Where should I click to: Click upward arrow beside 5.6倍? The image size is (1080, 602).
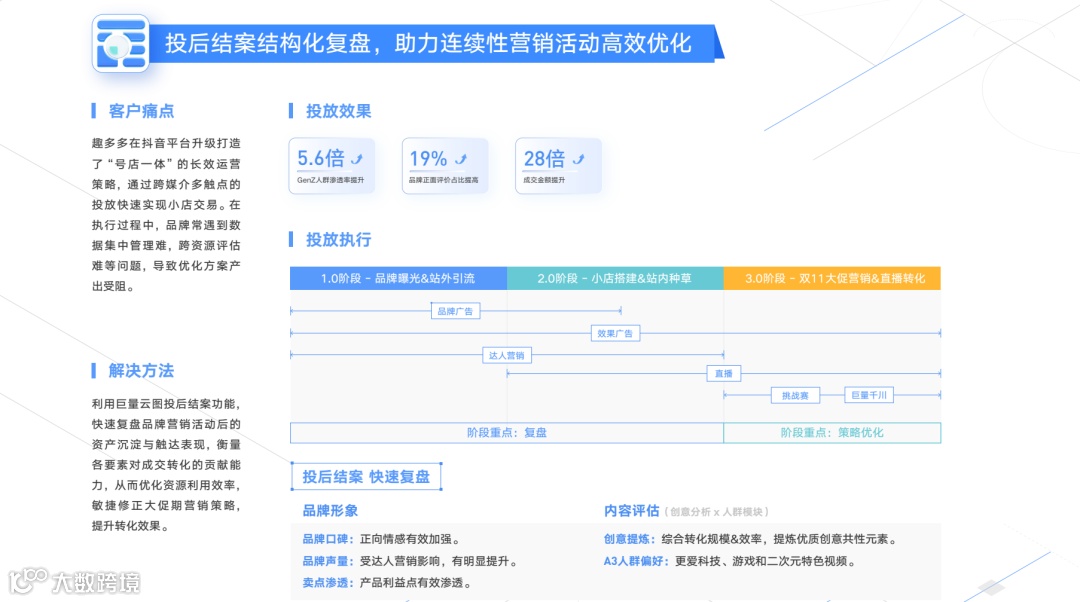(x=357, y=159)
